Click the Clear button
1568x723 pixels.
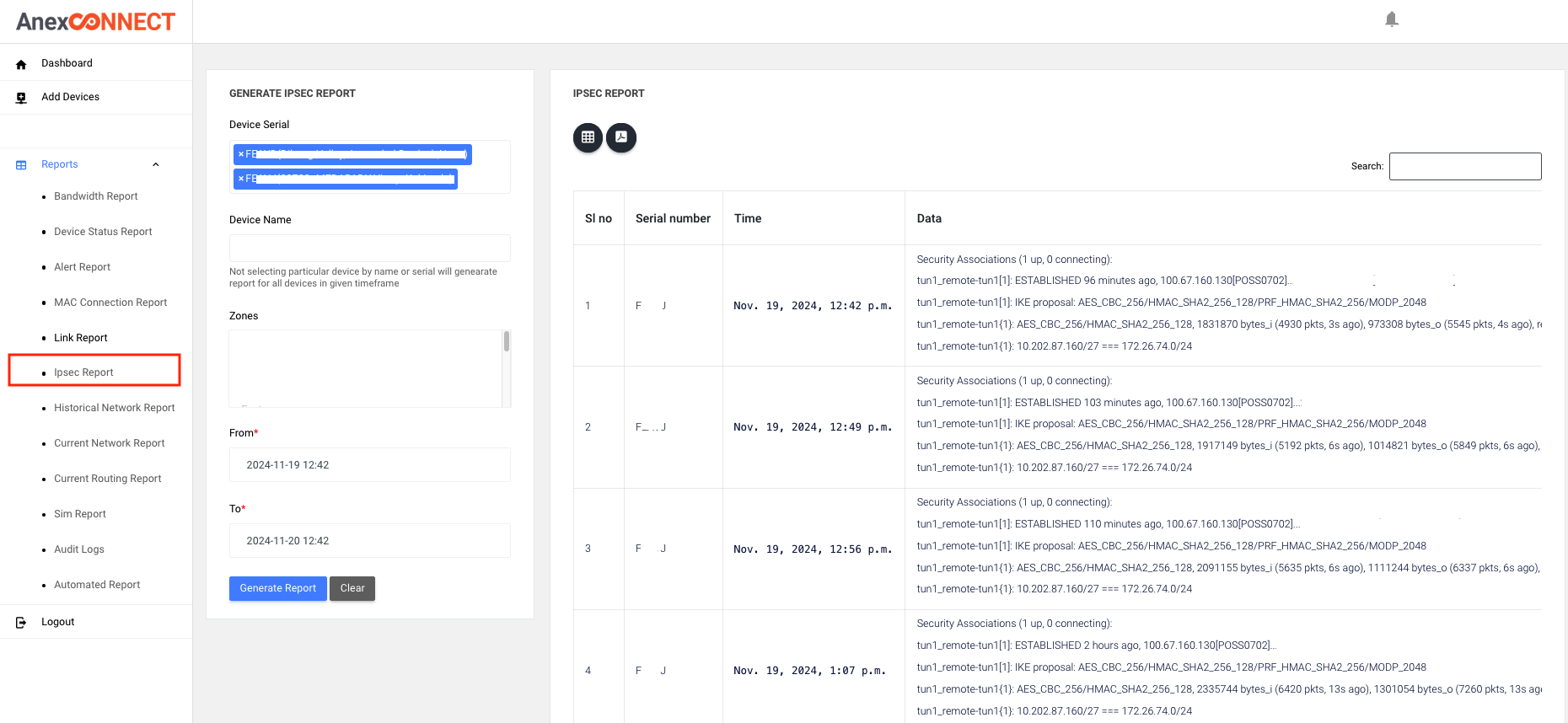(x=352, y=588)
